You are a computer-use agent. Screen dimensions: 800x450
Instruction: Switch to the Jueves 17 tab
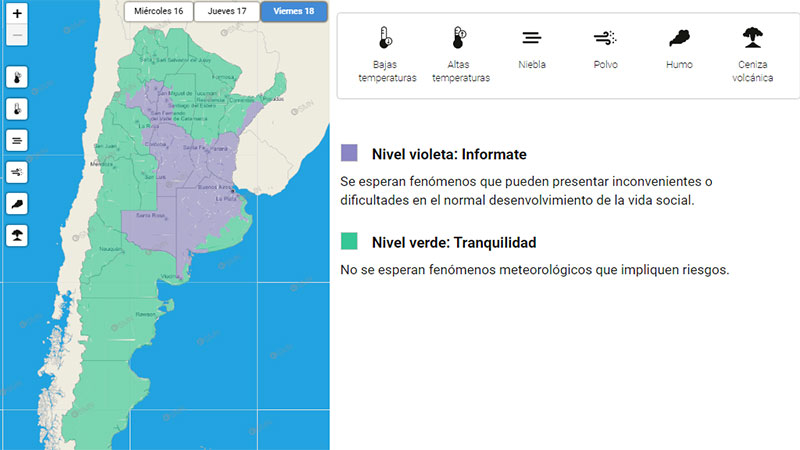click(x=226, y=11)
